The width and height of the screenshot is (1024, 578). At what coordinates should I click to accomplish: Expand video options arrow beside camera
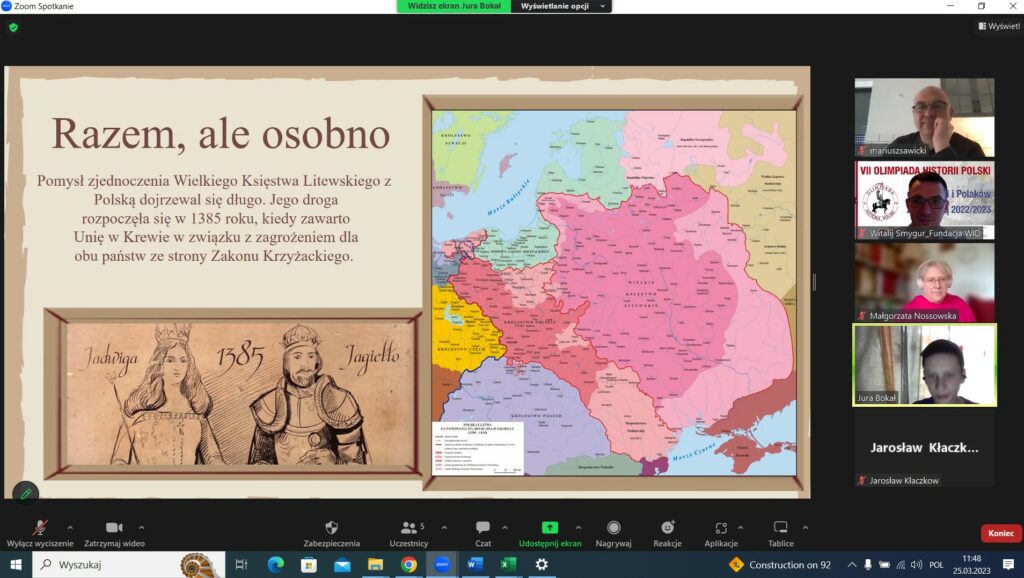click(141, 527)
